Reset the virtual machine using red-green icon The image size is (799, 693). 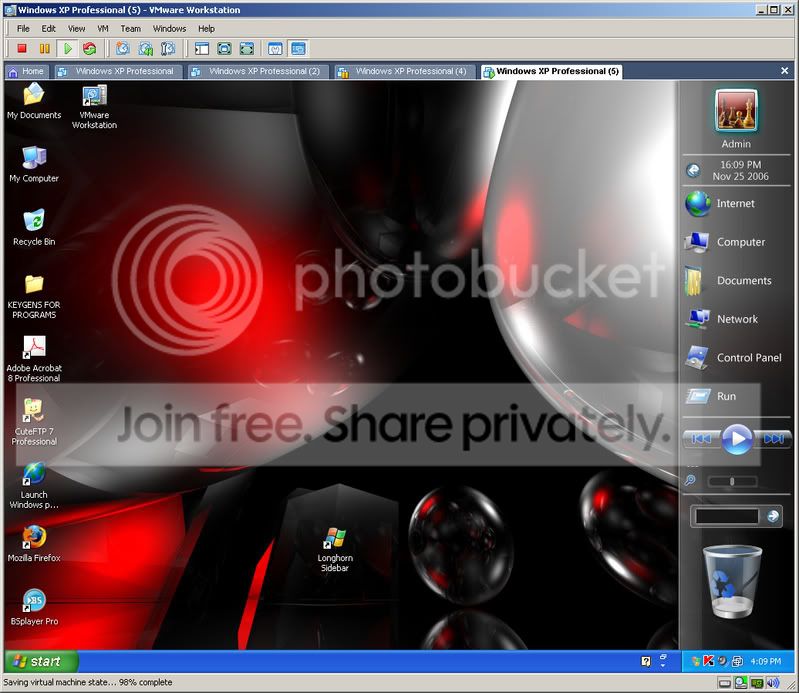pyautogui.click(x=90, y=48)
